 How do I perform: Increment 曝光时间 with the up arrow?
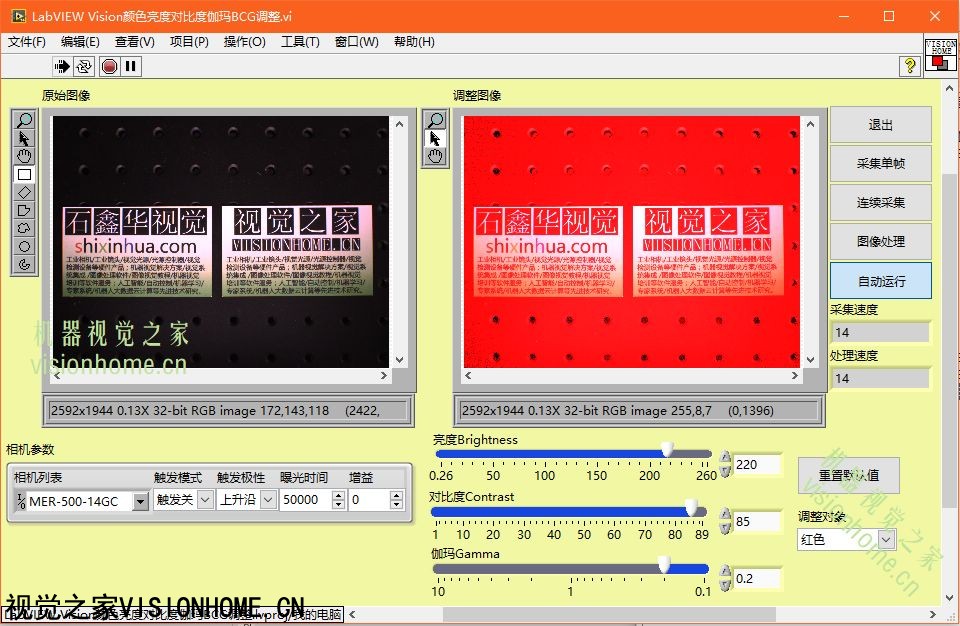coord(339,496)
